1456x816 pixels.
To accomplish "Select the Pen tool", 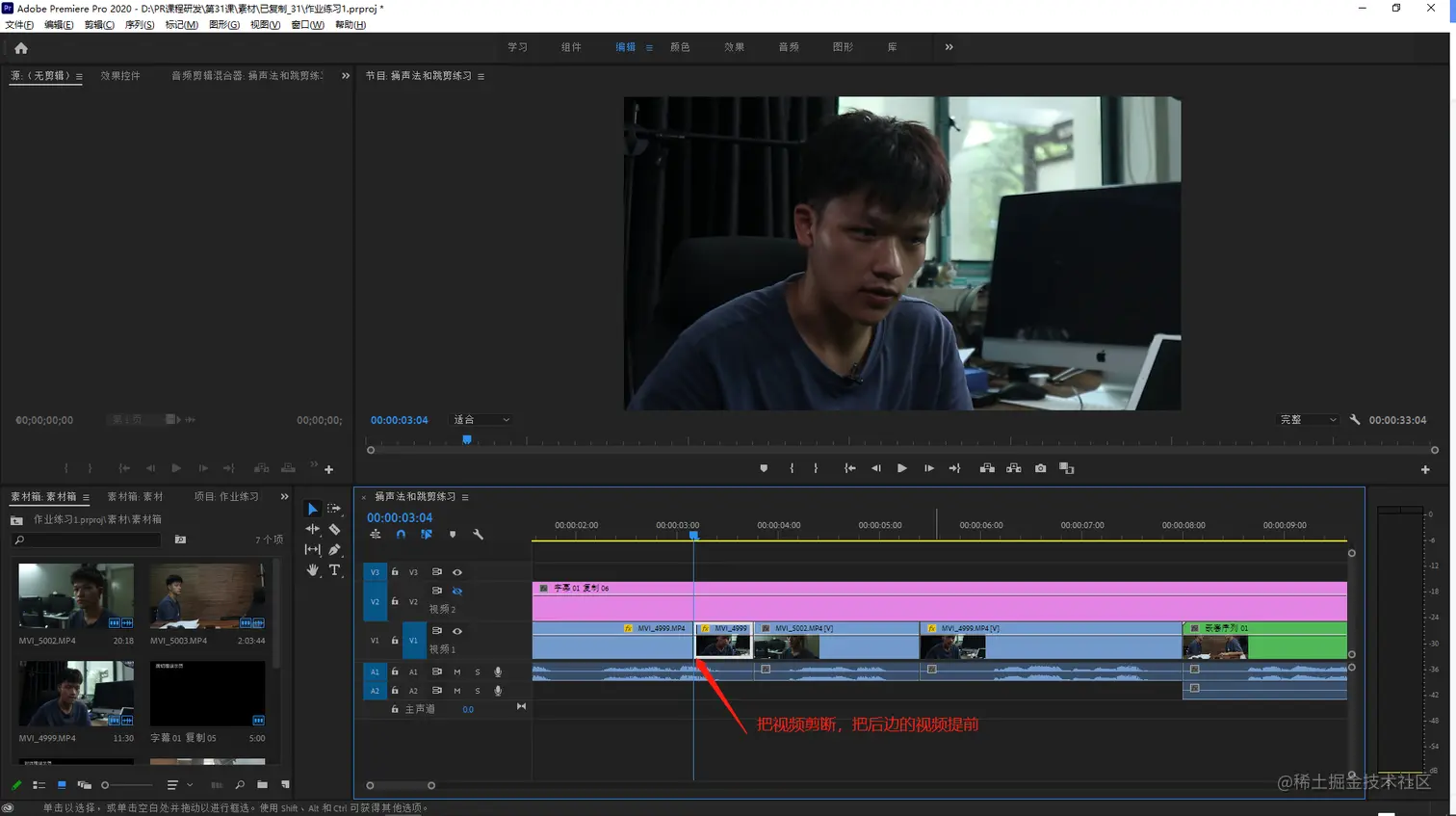I will click(x=334, y=549).
